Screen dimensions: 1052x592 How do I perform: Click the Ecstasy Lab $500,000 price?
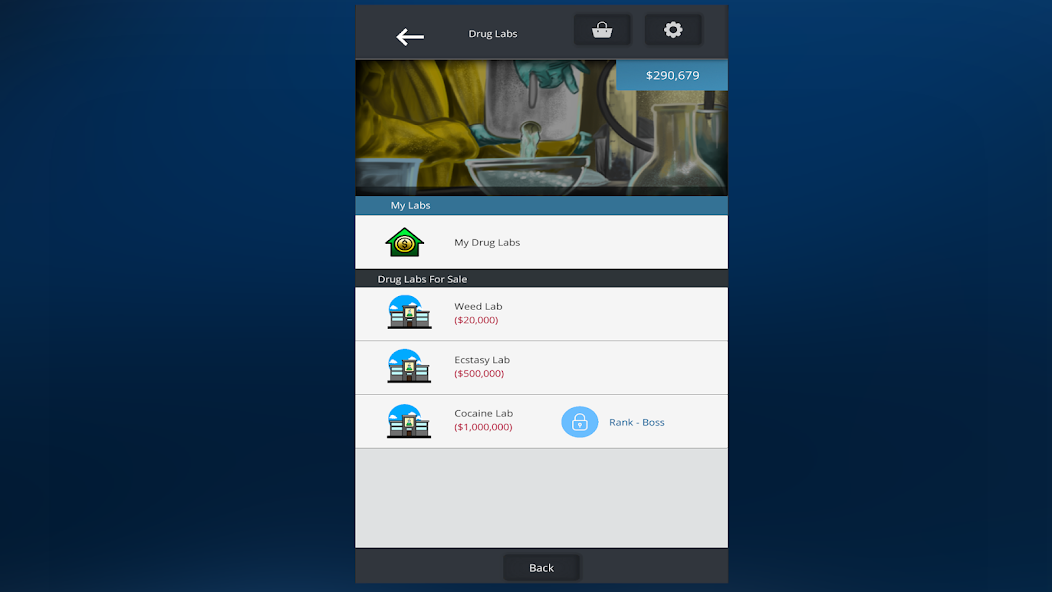point(479,374)
